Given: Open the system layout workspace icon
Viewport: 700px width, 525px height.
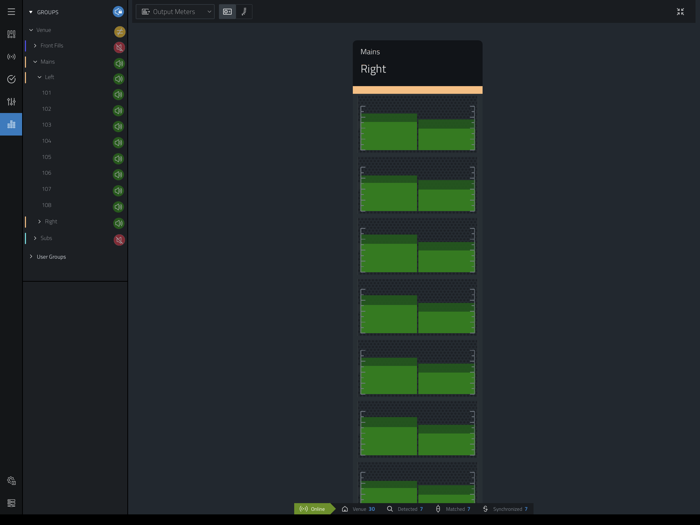Looking at the screenshot, I should [x=11, y=34].
